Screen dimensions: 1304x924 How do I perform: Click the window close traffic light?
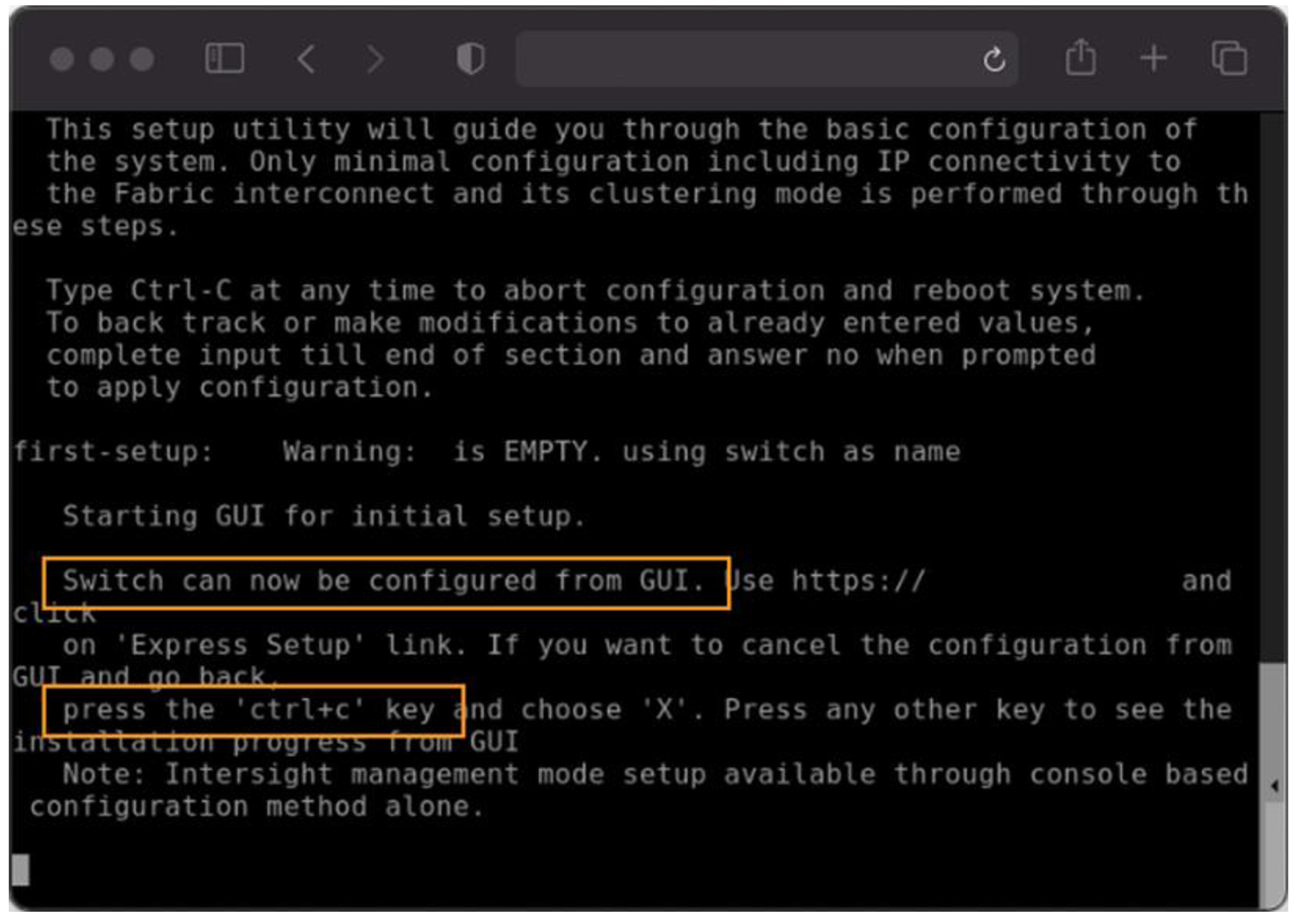pos(62,59)
